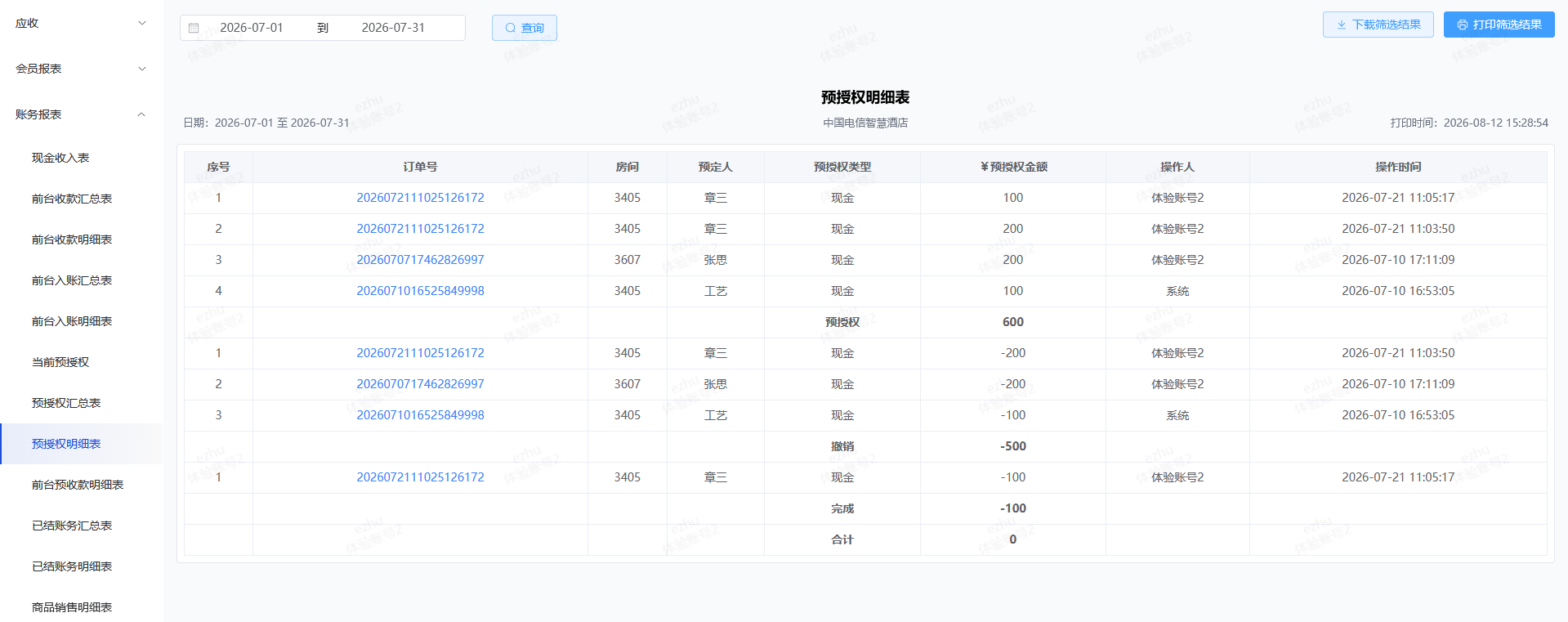The image size is (1568, 622).
Task: Open 现金收入表 report
Action: pos(60,158)
